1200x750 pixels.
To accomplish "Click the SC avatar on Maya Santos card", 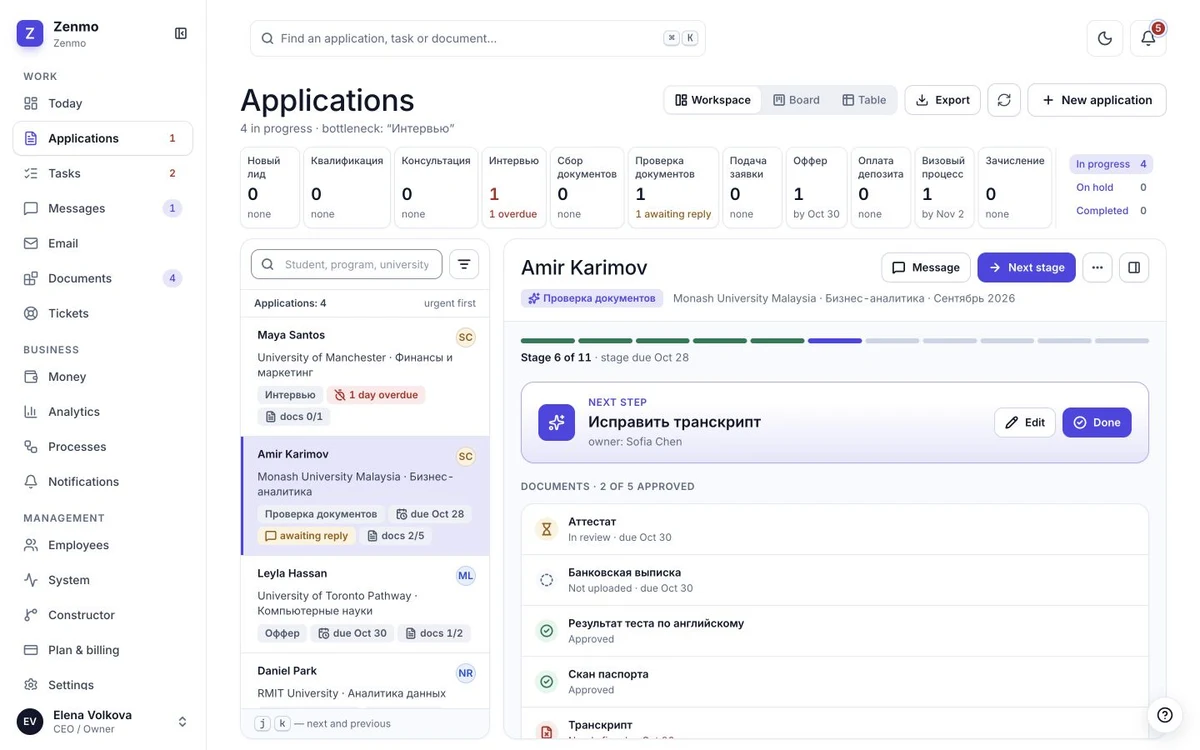I will [465, 337].
